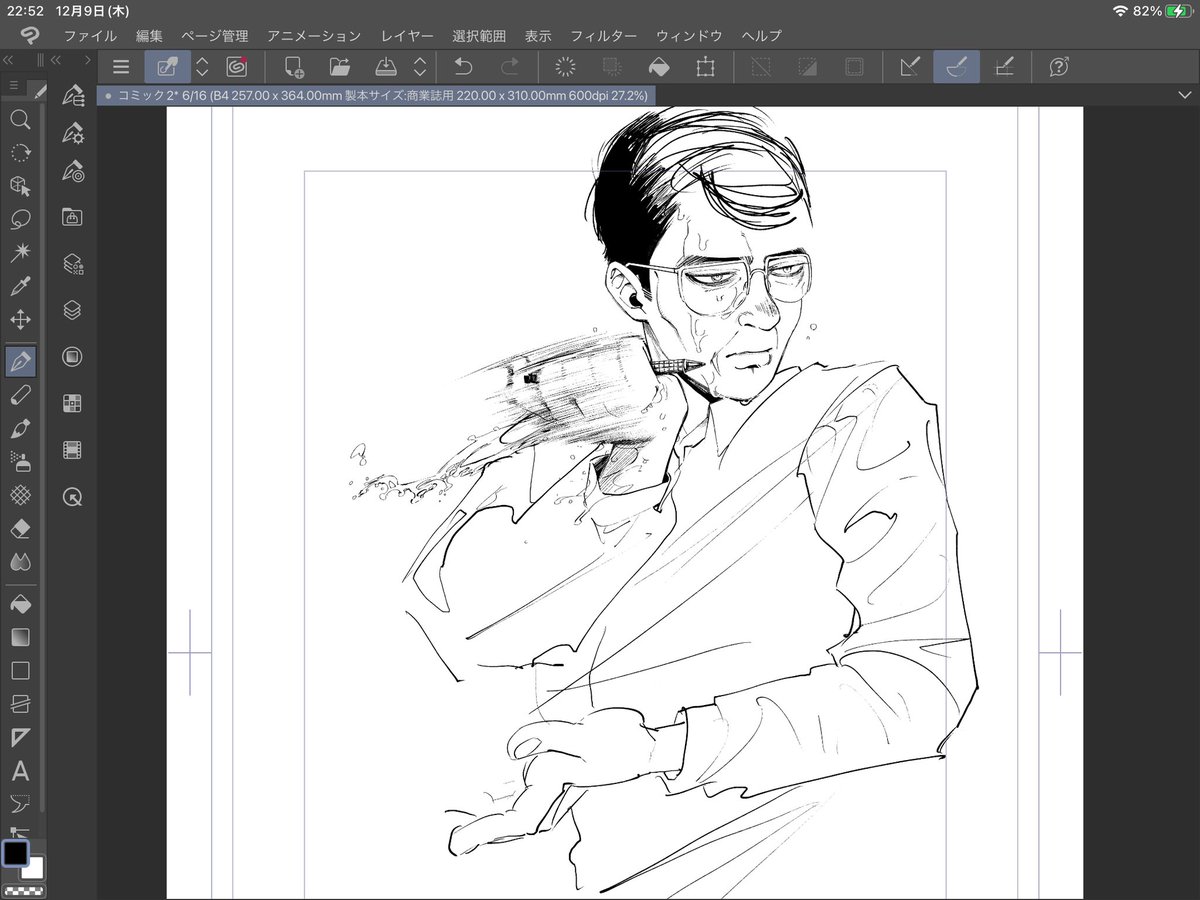1200x900 pixels.
Task: Open the フィルター menu
Action: [x=603, y=36]
